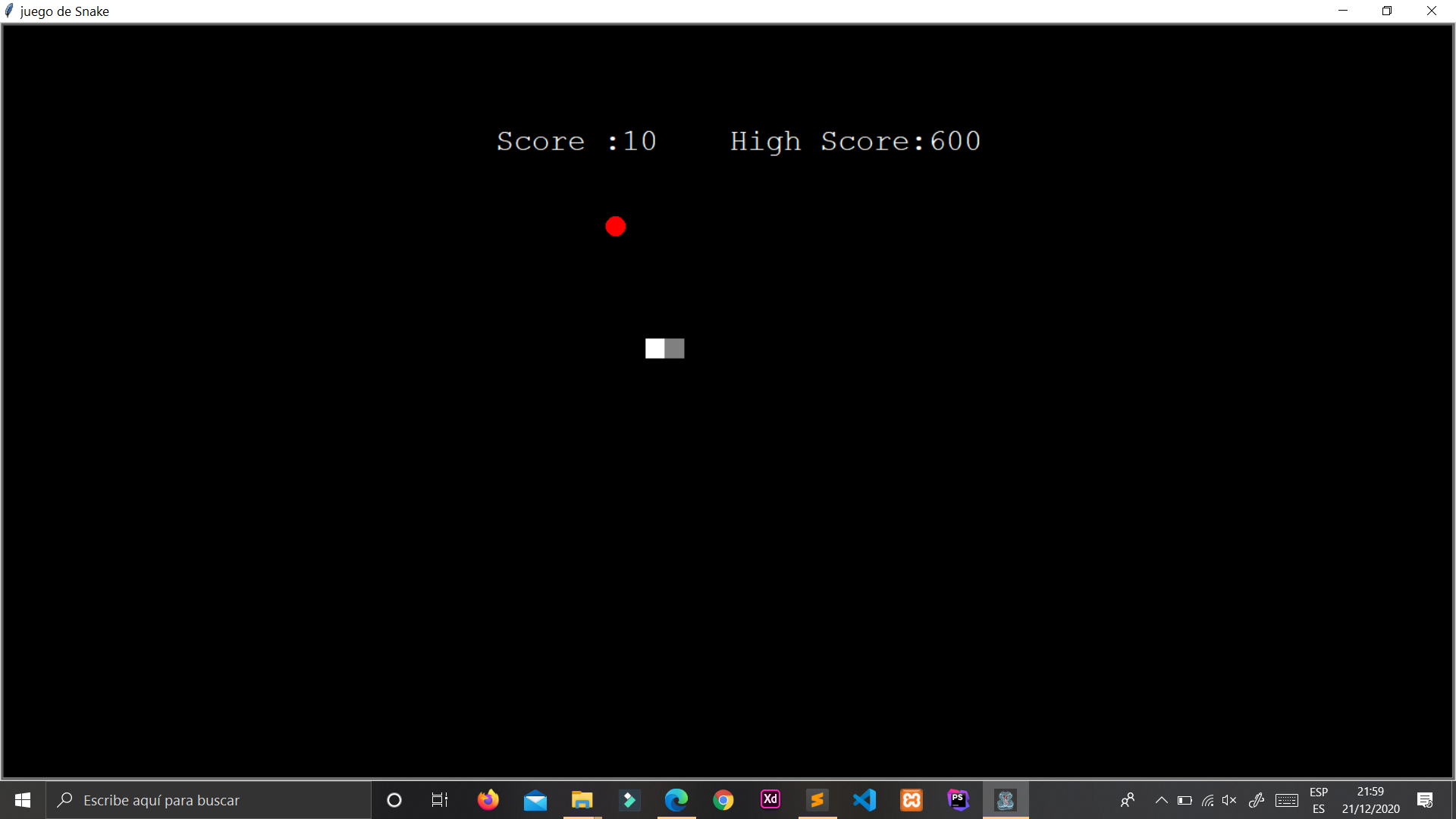The image size is (1456, 819).
Task: Open File Explorer from taskbar
Action: coord(582,800)
